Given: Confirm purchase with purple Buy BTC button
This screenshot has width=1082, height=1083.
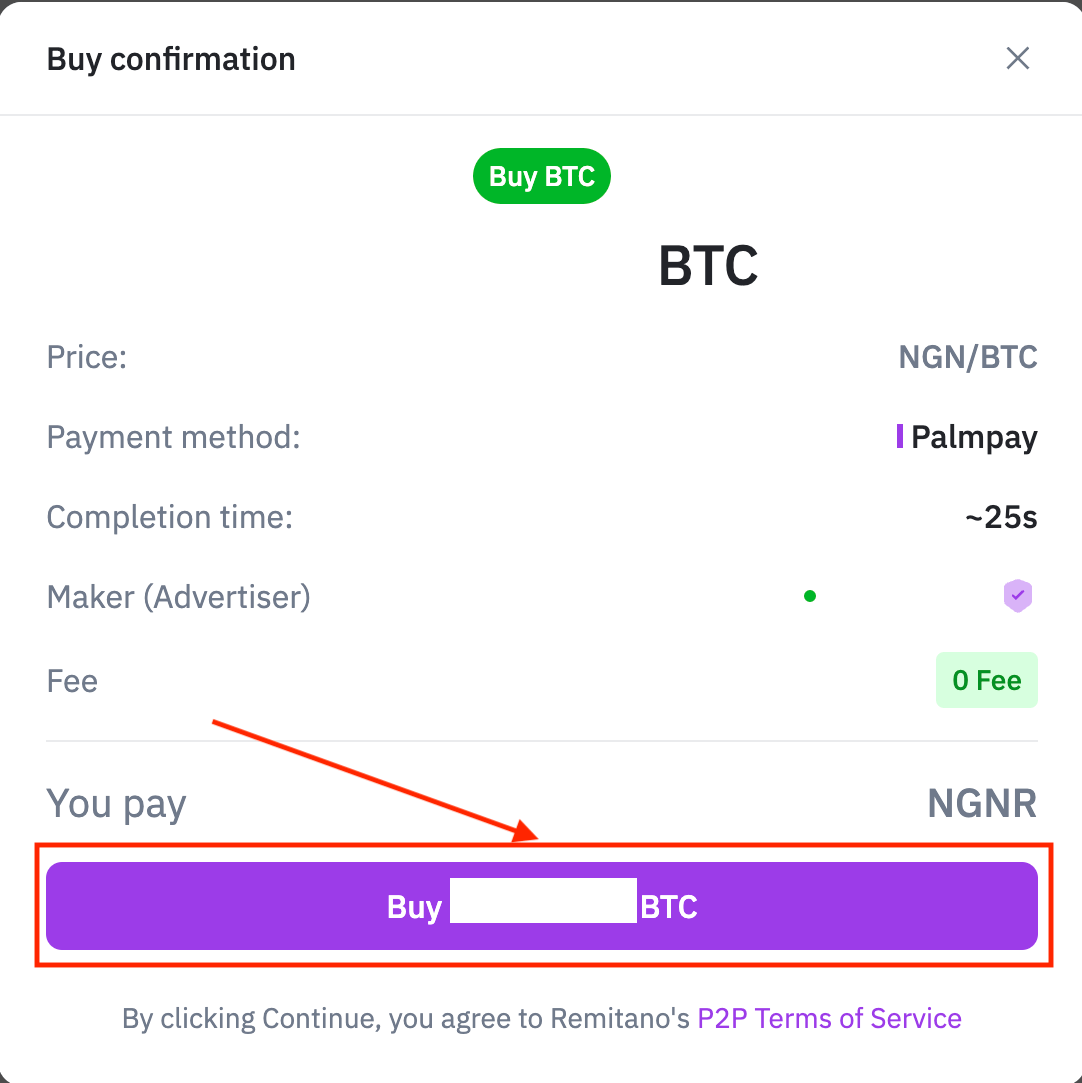Looking at the screenshot, I should click(541, 906).
